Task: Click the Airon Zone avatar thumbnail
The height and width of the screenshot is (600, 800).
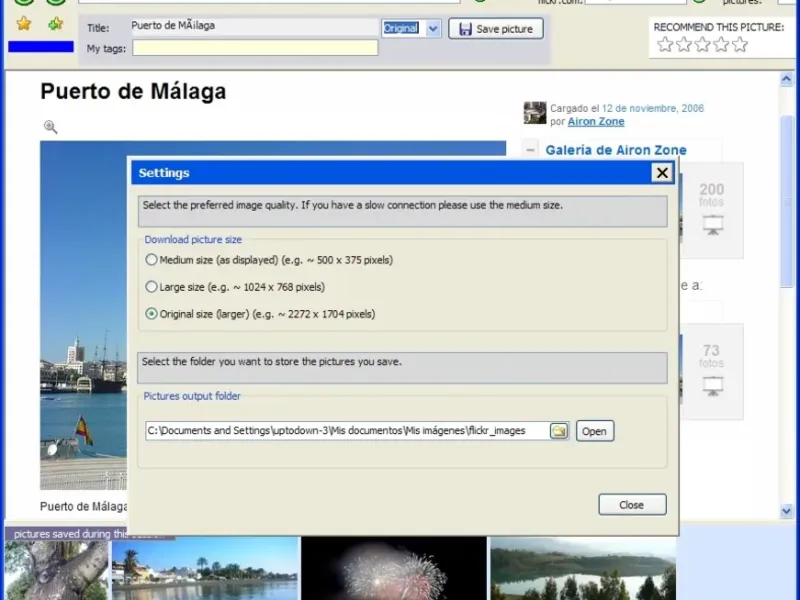Action: (x=535, y=113)
